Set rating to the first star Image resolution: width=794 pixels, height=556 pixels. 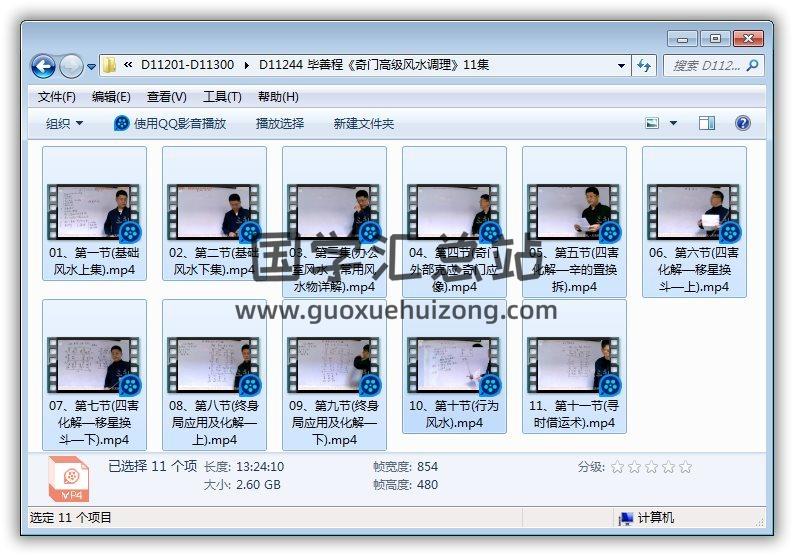pyautogui.click(x=617, y=467)
